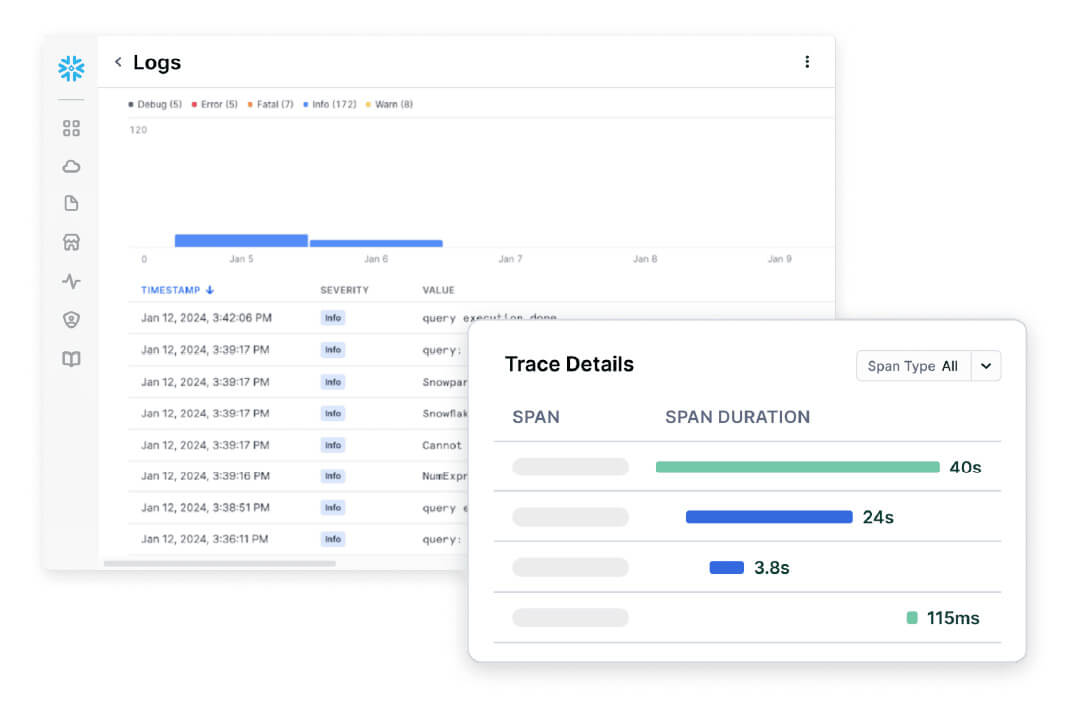
Task: Open the activity pulse monitoring icon
Action: point(71,281)
